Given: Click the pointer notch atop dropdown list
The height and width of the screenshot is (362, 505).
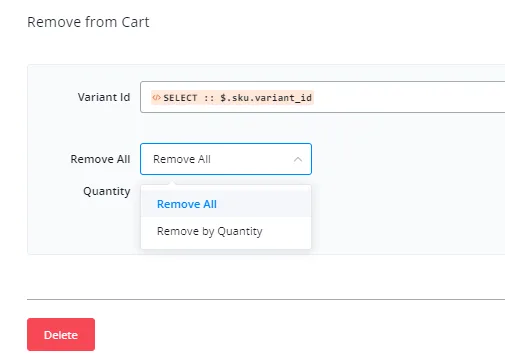Looking at the screenshot, I should click(172, 183).
